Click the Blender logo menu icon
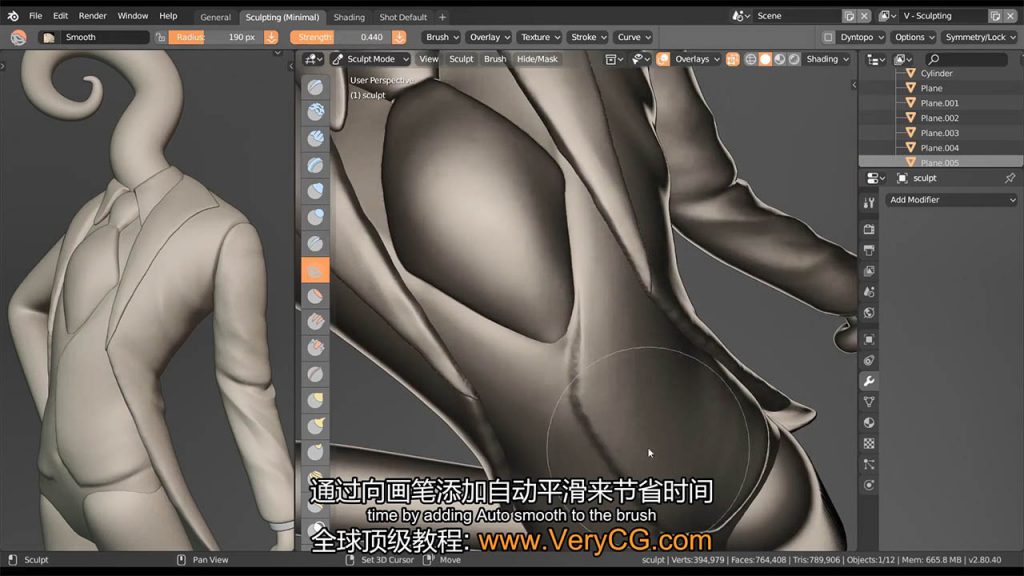This screenshot has width=1024, height=576. (x=13, y=16)
